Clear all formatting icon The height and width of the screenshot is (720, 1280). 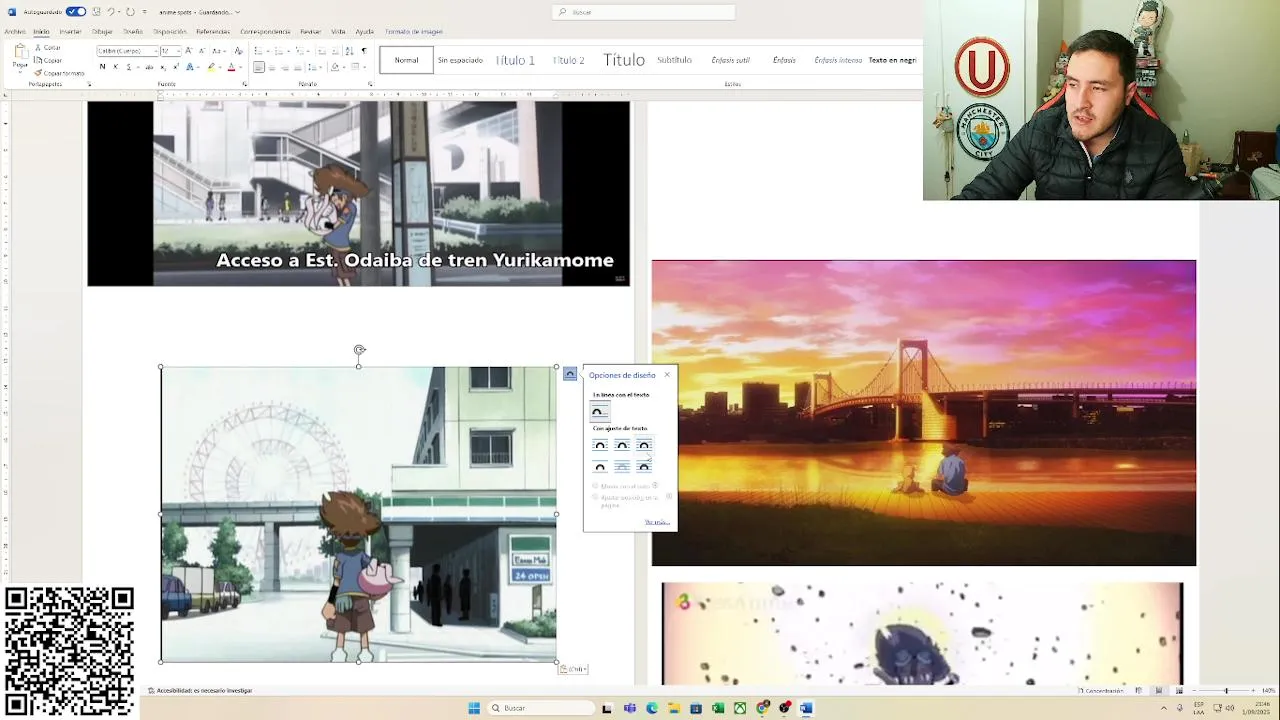(x=239, y=51)
